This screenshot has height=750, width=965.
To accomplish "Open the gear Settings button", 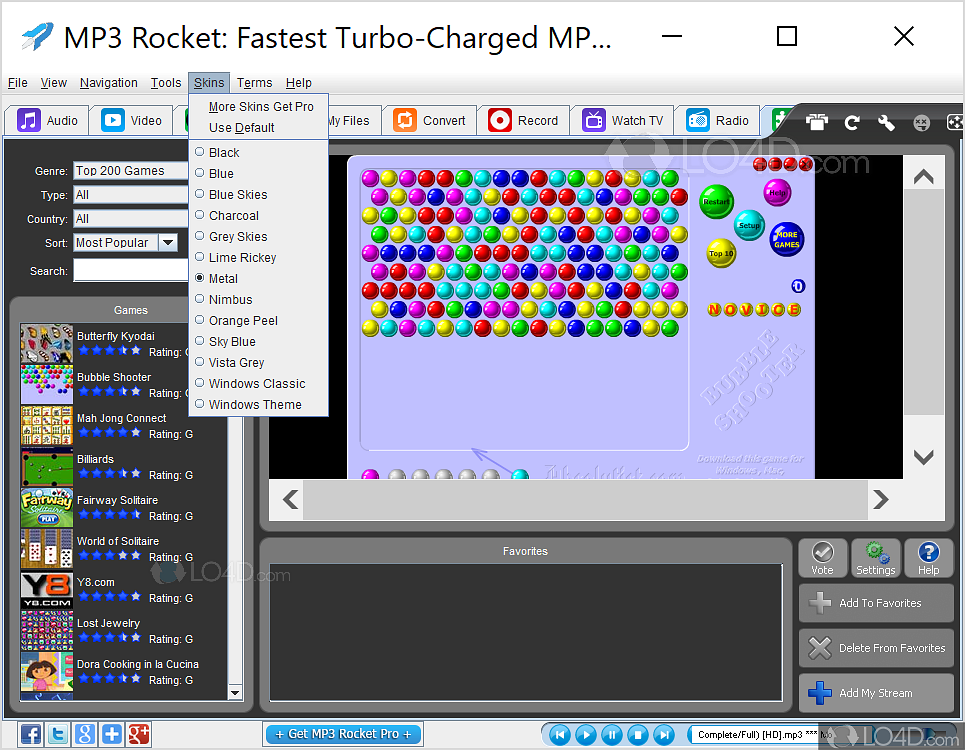I will pyautogui.click(x=875, y=558).
